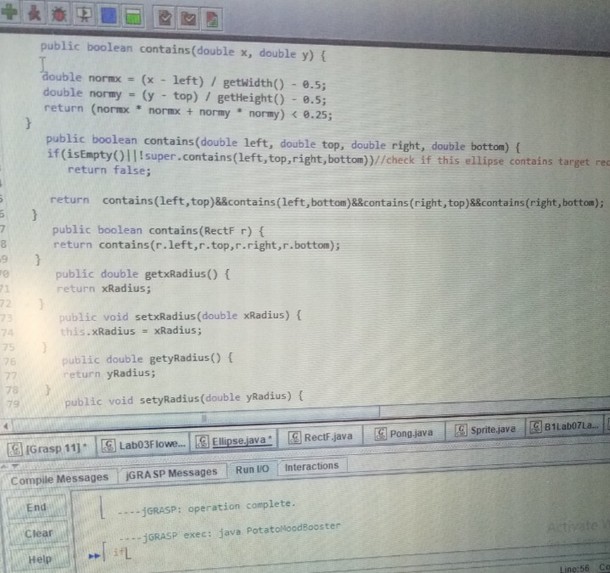Click the Run in Canvas easel icon

(x=84, y=15)
